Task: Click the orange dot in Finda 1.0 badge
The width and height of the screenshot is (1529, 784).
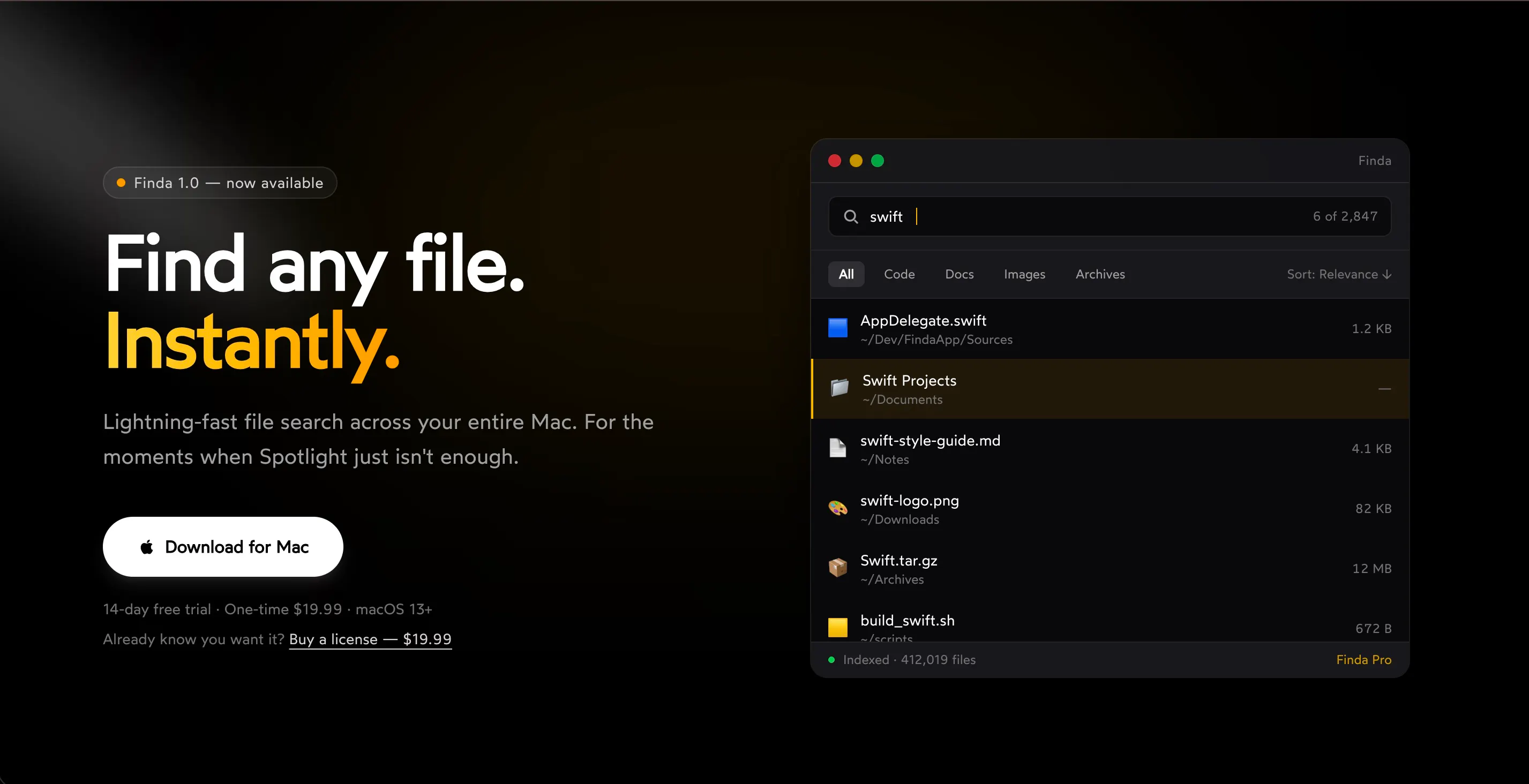Action: [121, 183]
